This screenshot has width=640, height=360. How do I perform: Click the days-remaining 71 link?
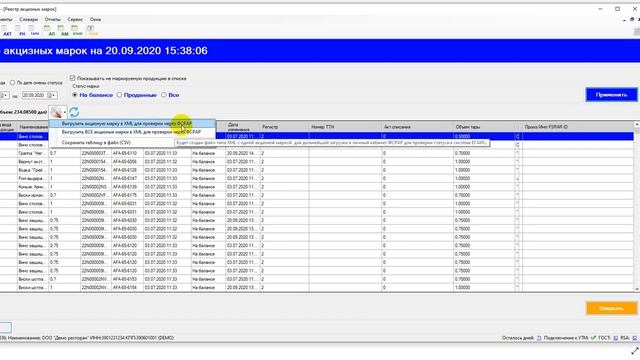[539, 338]
